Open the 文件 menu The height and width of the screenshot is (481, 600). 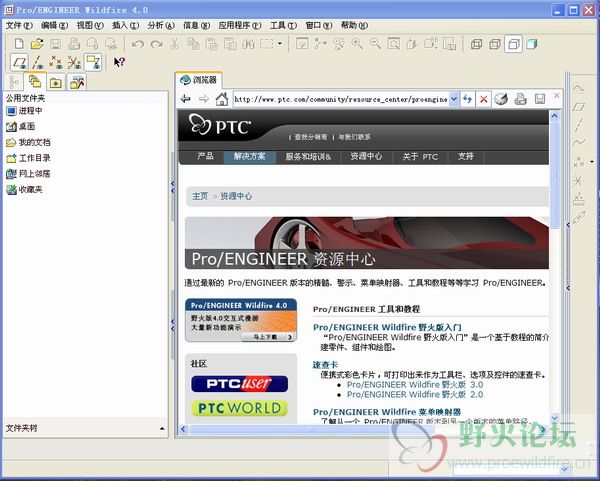[x=19, y=25]
